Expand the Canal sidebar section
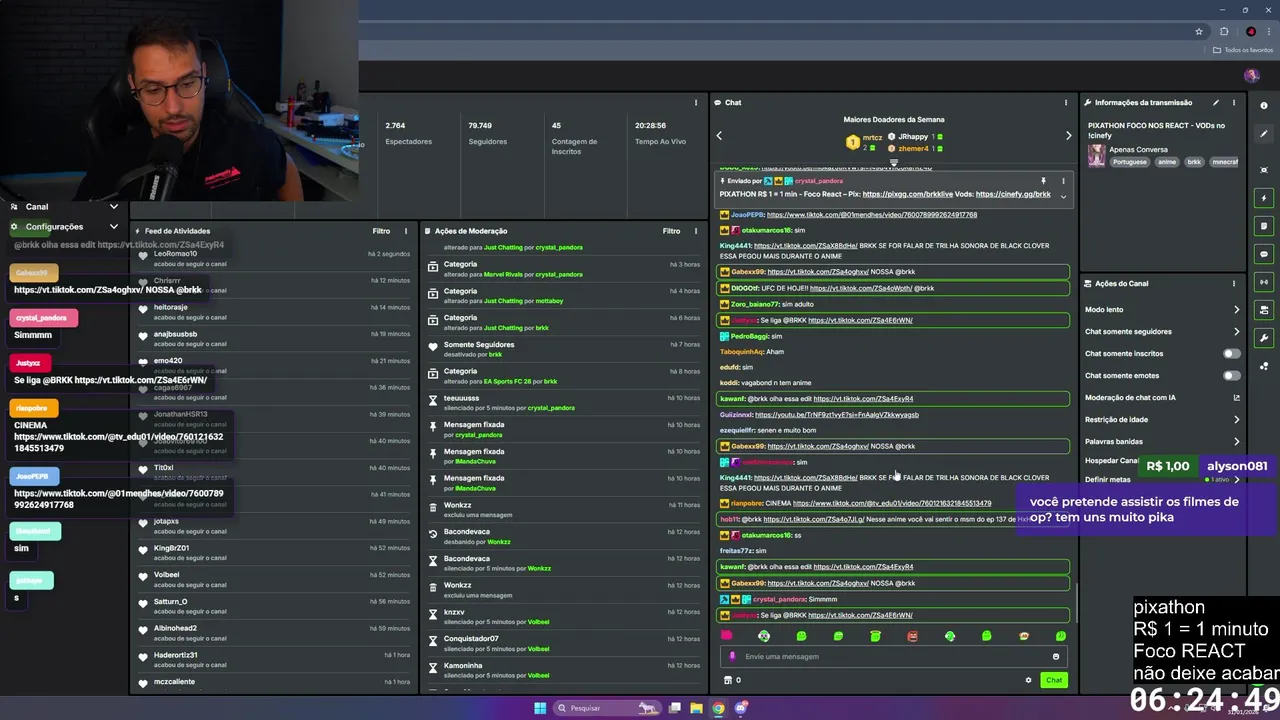The height and width of the screenshot is (720, 1280). click(114, 207)
